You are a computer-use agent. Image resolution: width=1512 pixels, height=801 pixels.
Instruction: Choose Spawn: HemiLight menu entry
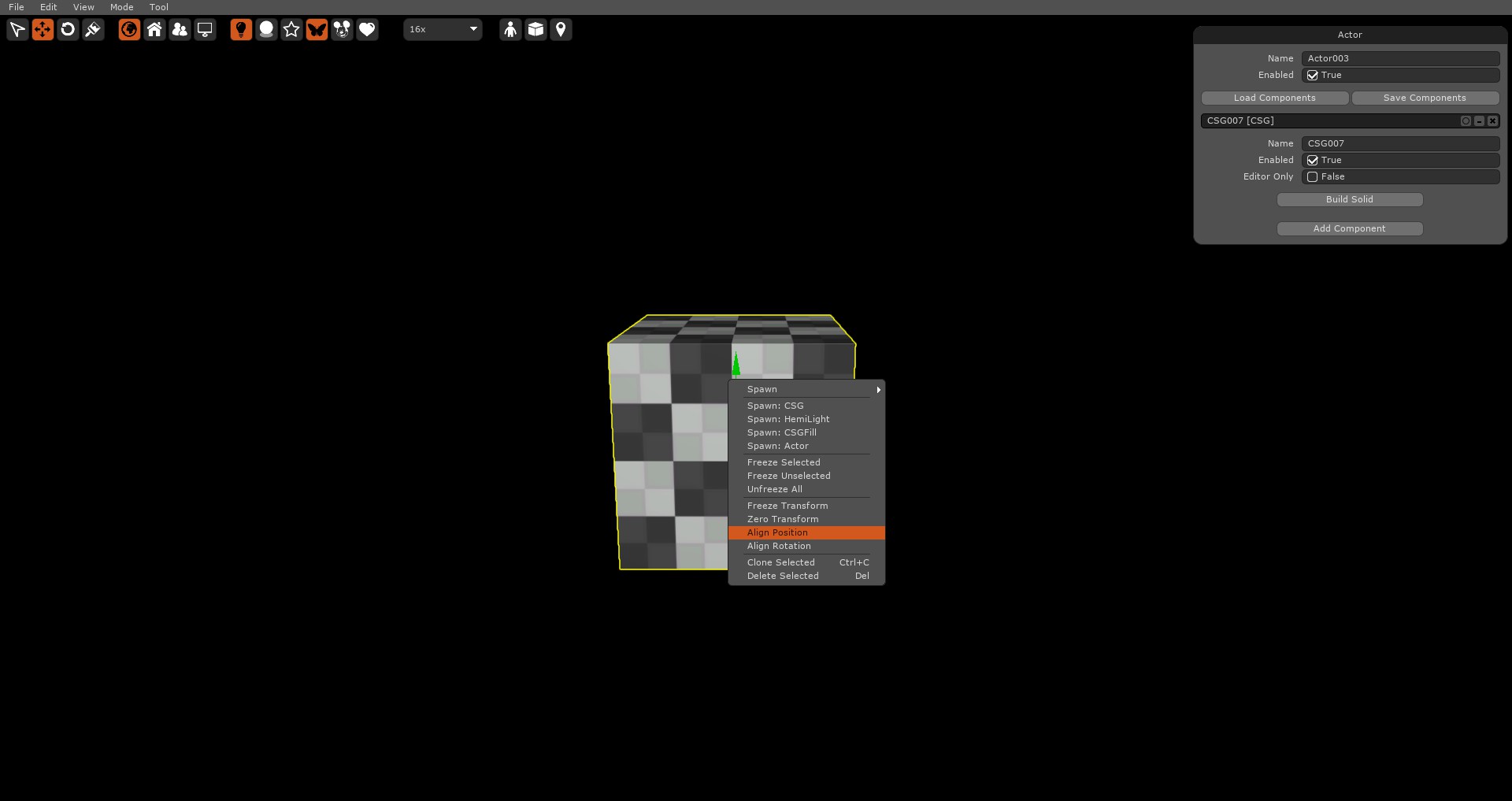point(806,420)
